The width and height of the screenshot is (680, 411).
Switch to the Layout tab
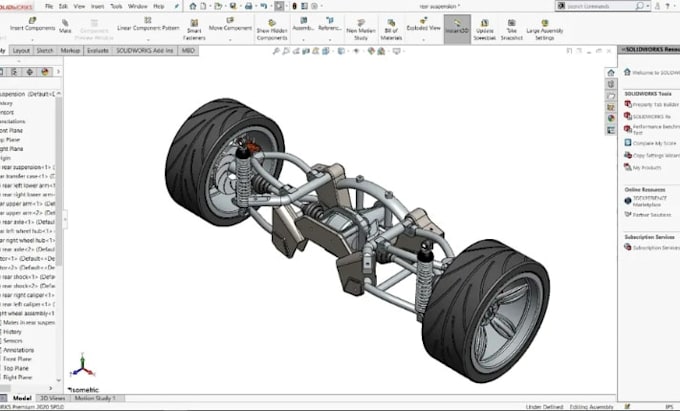21,51
